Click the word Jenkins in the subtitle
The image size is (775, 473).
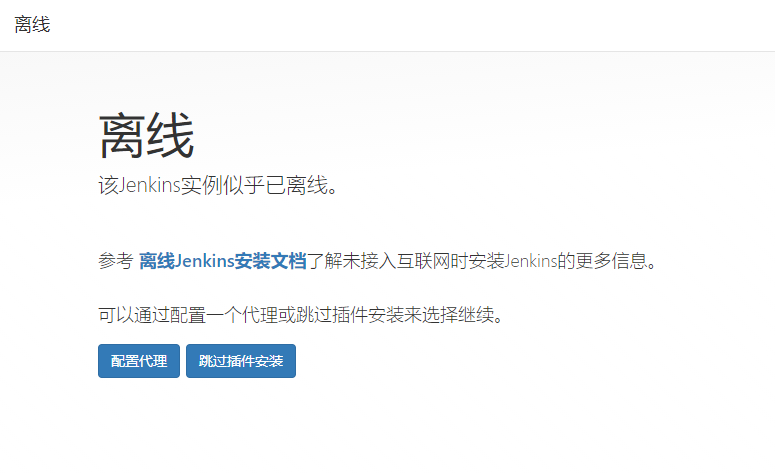150,186
